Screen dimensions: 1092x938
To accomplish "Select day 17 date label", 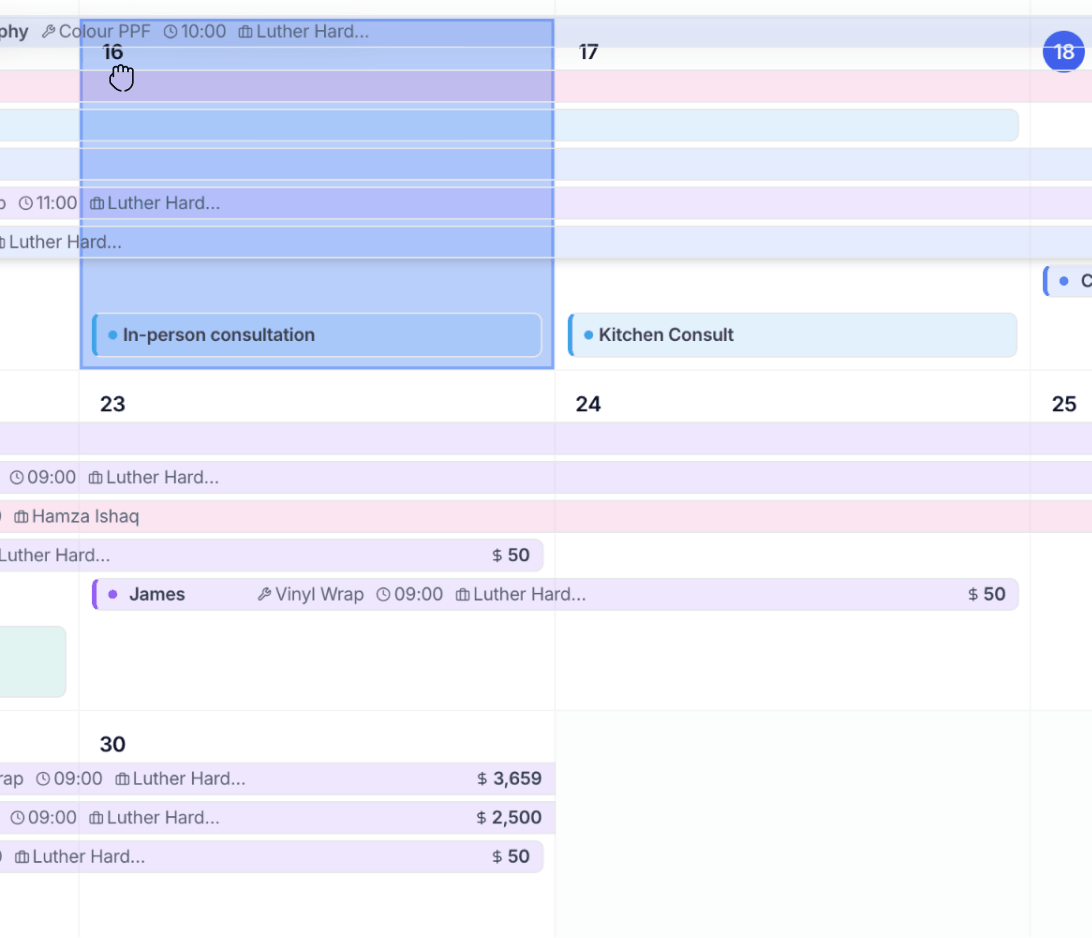I will 588,52.
